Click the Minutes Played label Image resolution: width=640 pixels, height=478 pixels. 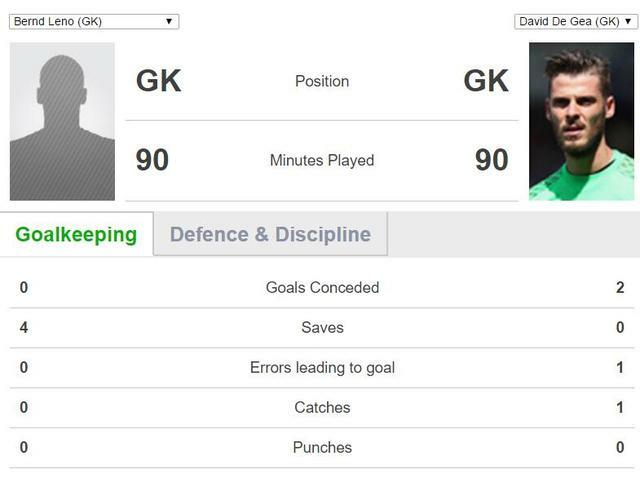click(x=322, y=160)
